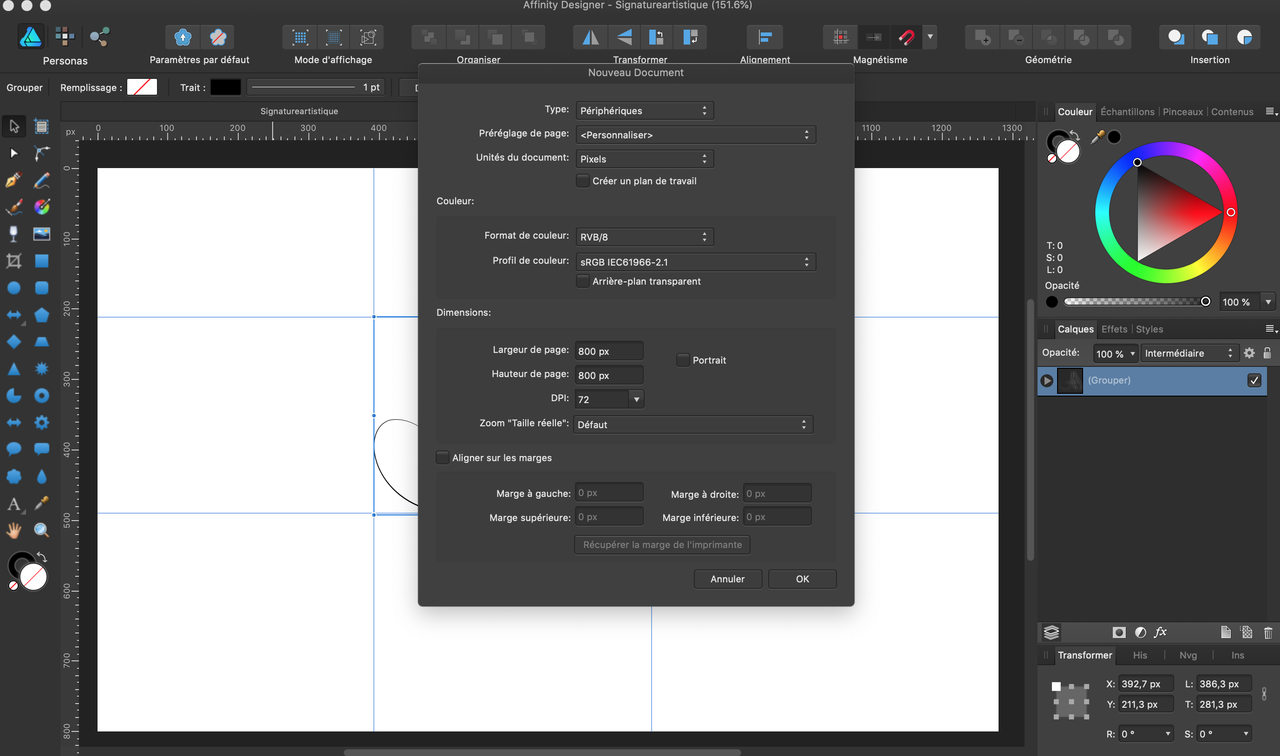Select the Artistic Text tool
The width and height of the screenshot is (1280, 756).
coord(14,504)
